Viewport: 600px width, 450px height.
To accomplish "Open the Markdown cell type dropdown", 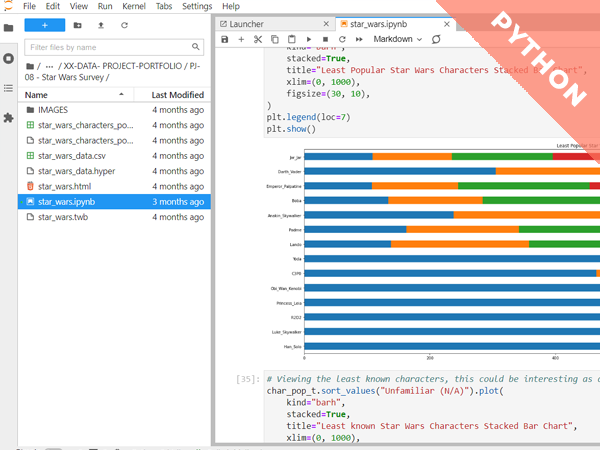I will pos(398,39).
